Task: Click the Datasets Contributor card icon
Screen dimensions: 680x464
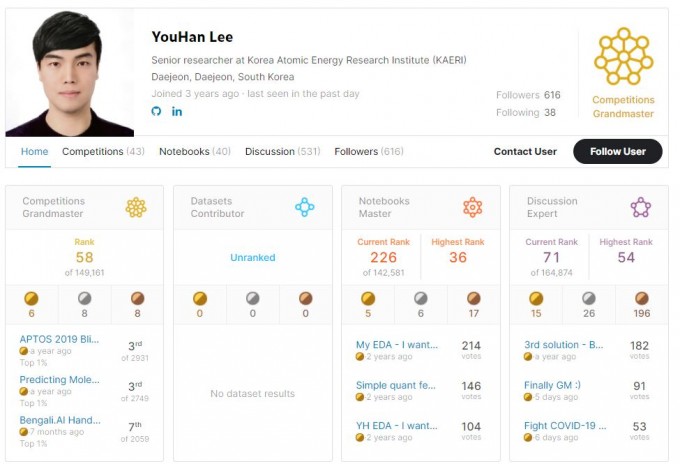Action: (x=304, y=207)
